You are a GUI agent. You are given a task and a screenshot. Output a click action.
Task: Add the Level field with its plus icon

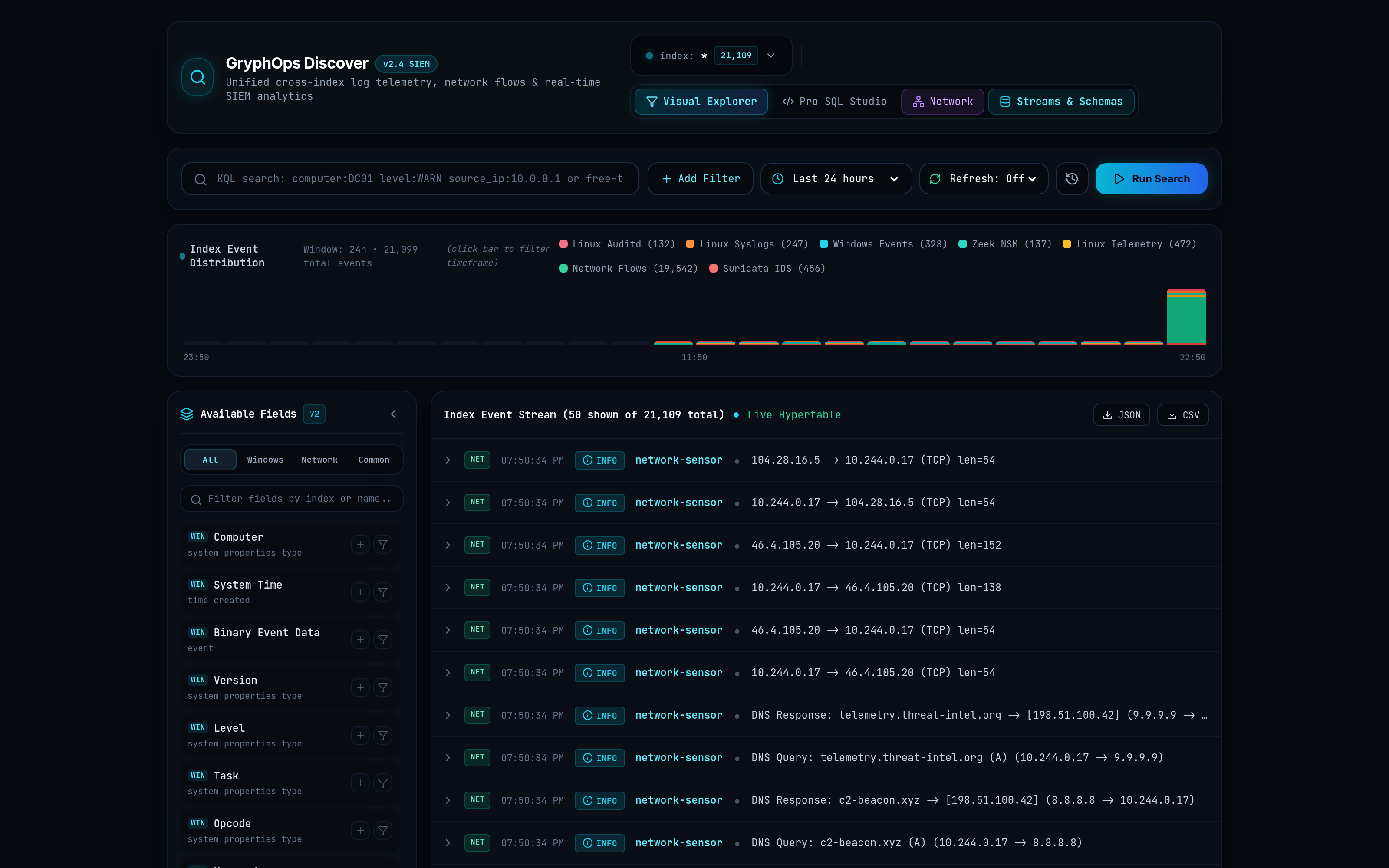click(360, 735)
